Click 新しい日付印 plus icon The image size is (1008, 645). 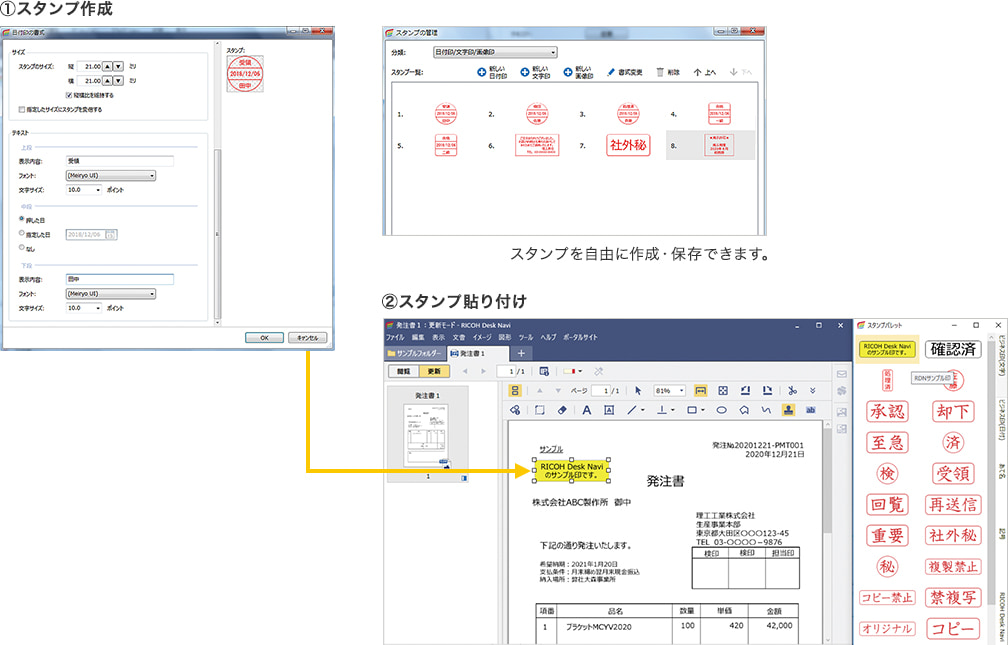(x=481, y=72)
